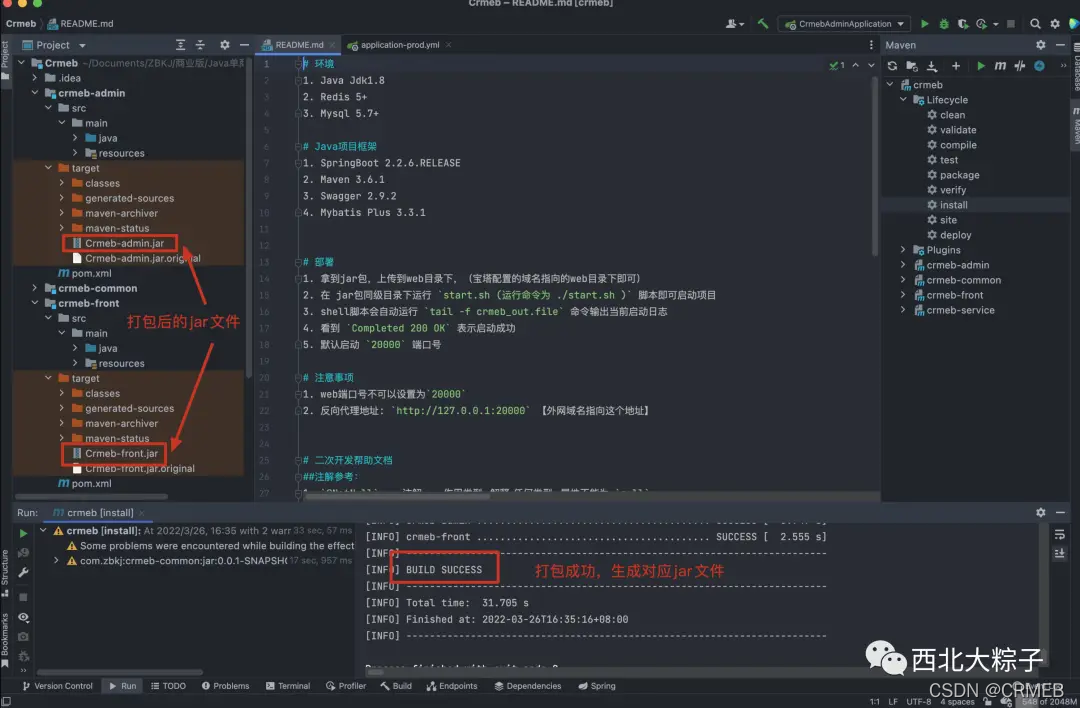Execute Maven goal 'm' icon

(999, 65)
